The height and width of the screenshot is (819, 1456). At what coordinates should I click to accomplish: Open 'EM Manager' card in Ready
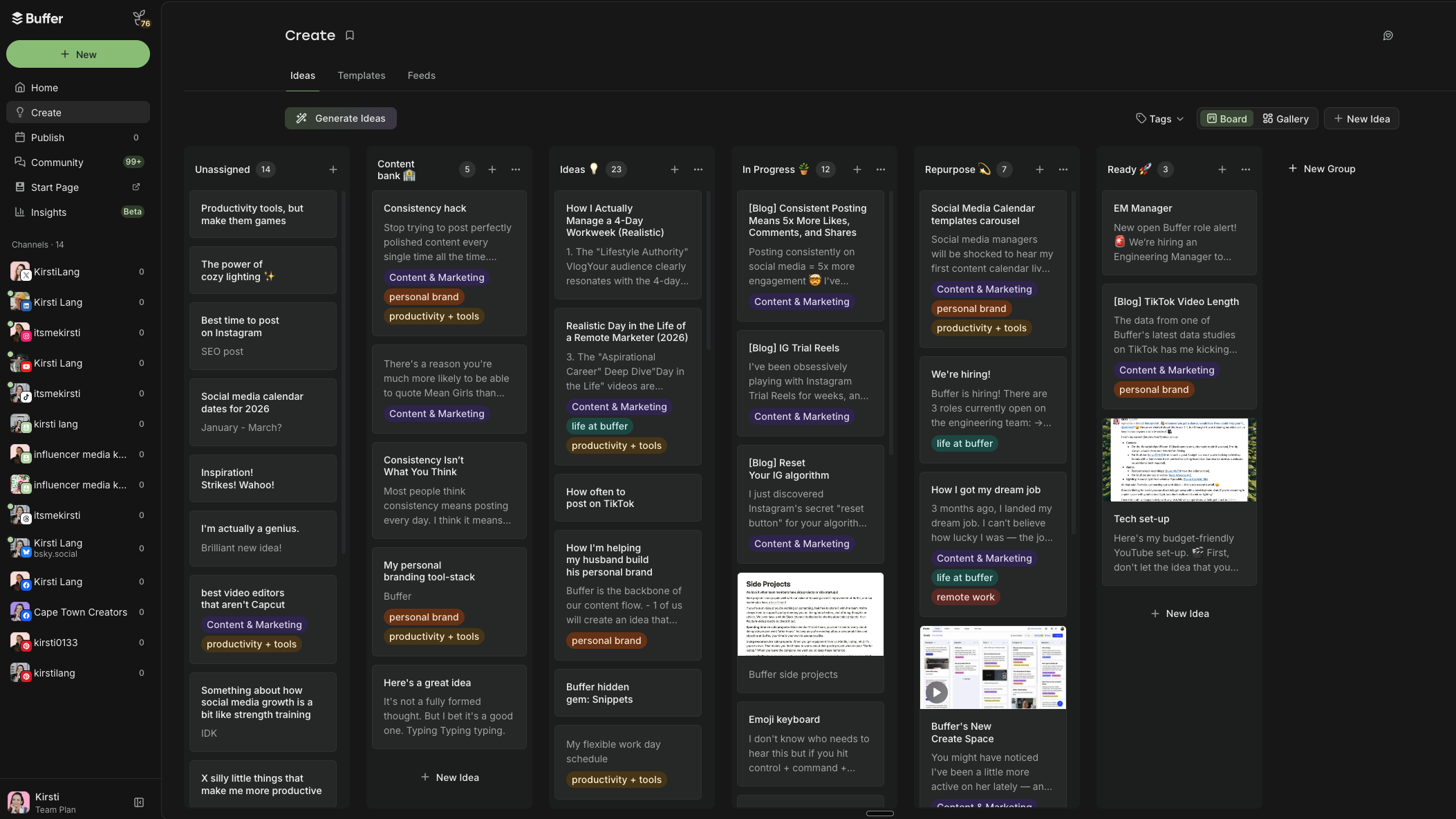[x=1179, y=232]
